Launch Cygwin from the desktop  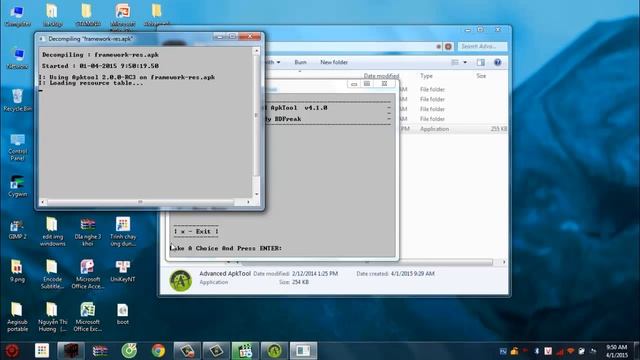[17, 187]
